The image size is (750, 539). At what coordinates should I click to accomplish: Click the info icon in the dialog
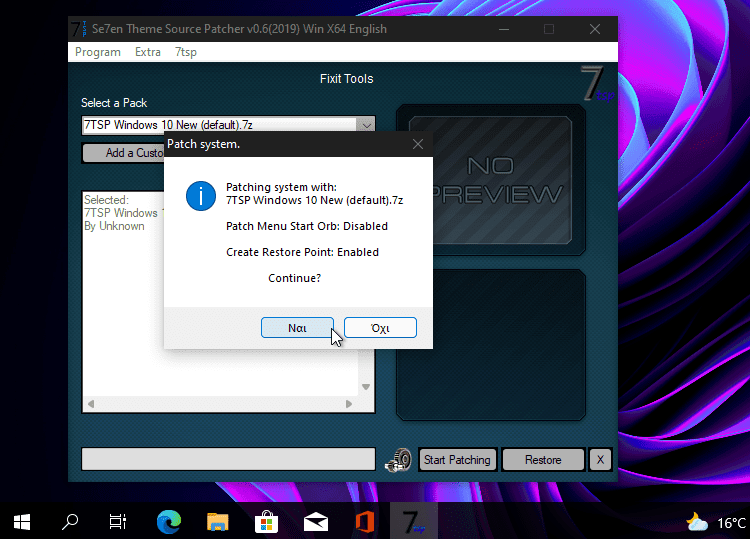pyautogui.click(x=201, y=196)
